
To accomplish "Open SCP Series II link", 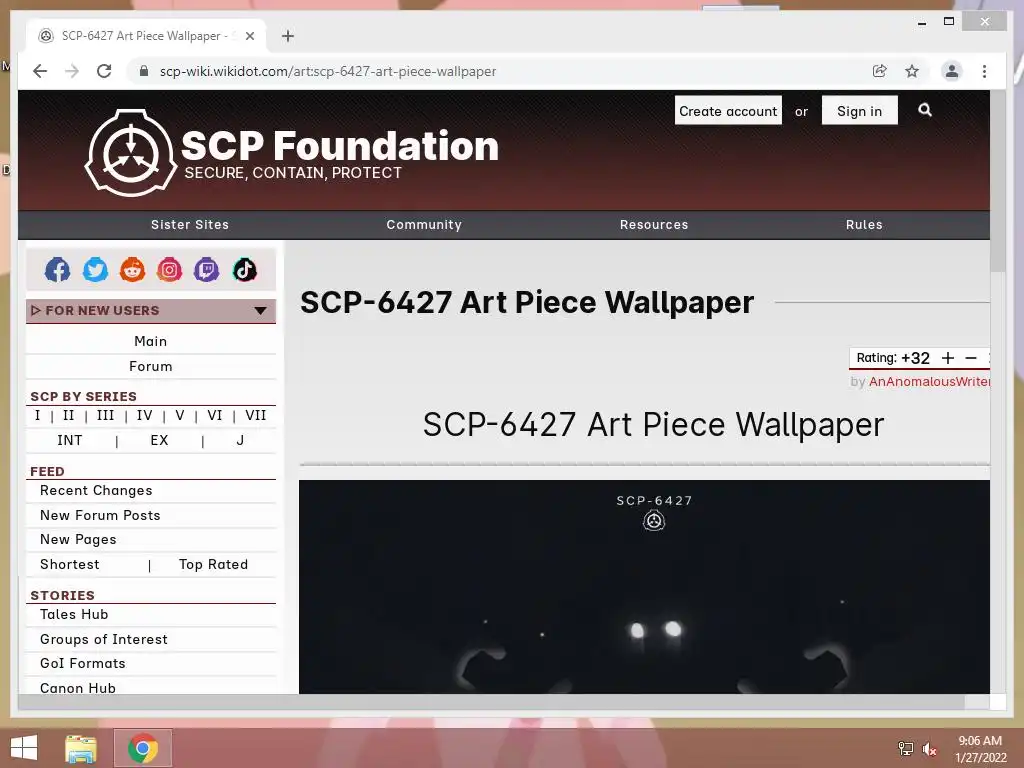I will [x=69, y=415].
